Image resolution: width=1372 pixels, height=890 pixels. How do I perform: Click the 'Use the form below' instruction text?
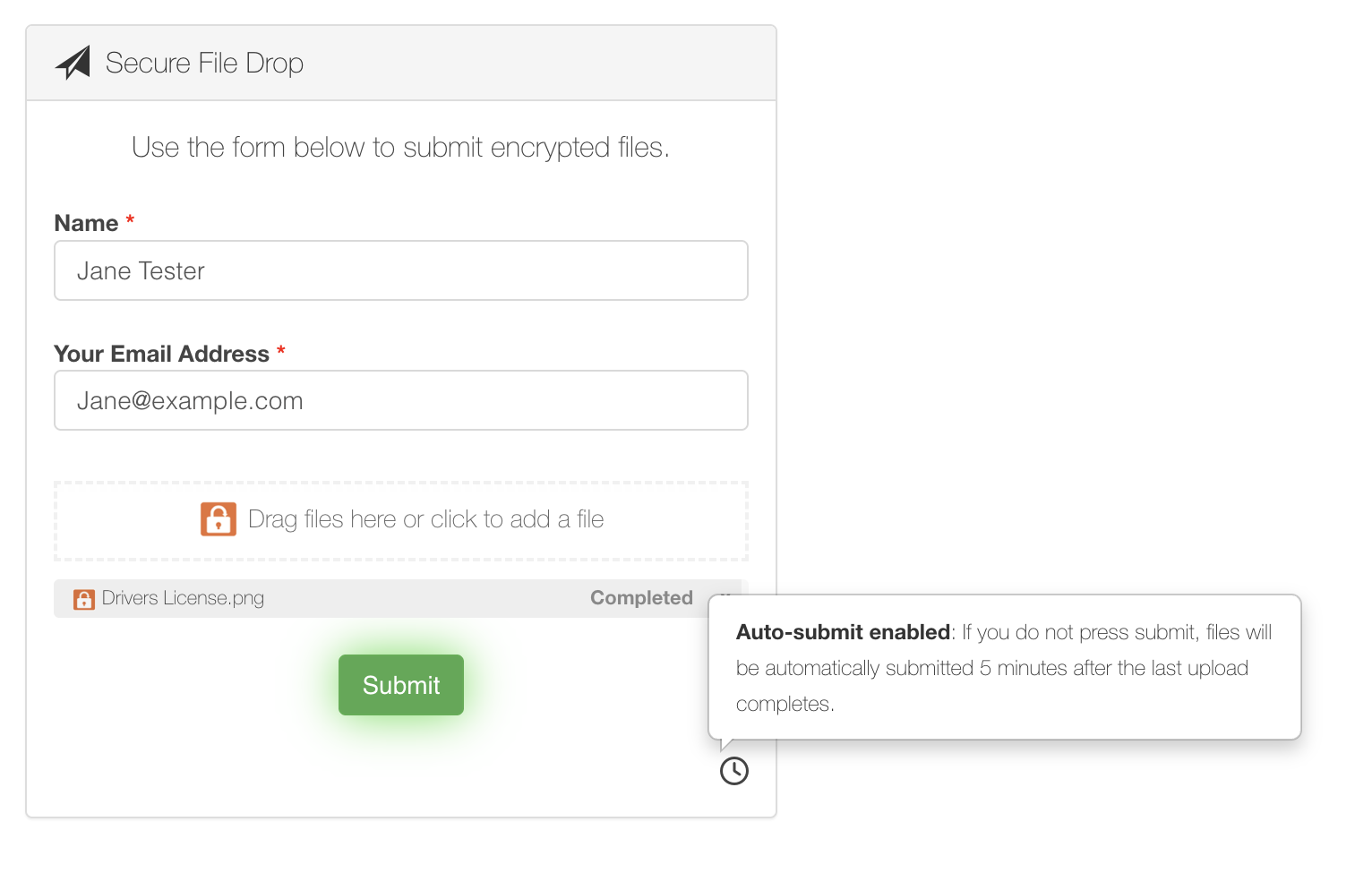point(401,147)
